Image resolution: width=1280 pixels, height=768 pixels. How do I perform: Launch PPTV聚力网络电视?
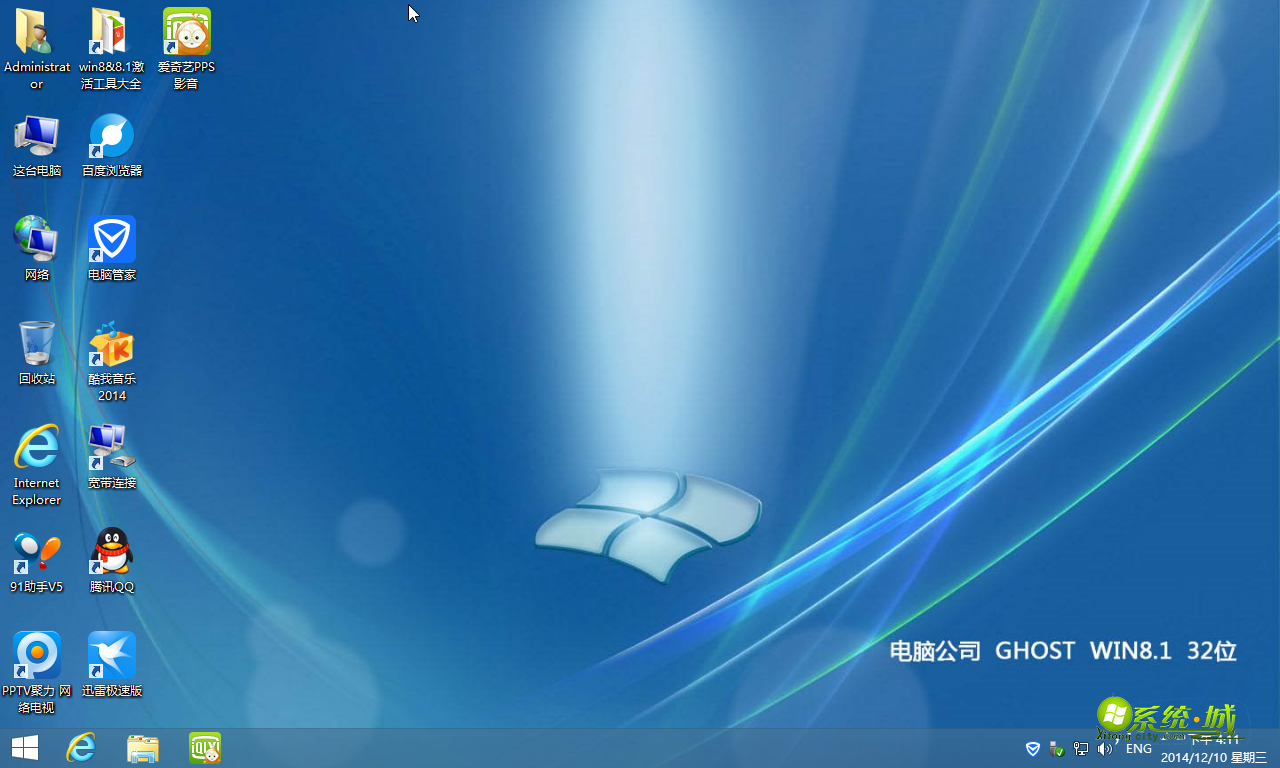pos(36,655)
